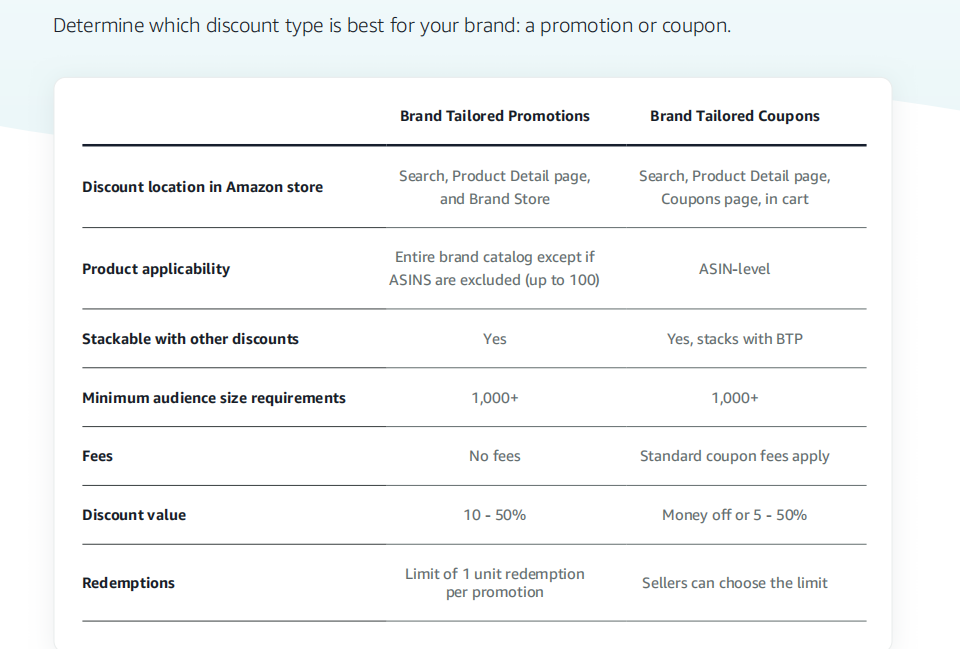Image resolution: width=960 pixels, height=649 pixels.
Task: Click 'Entire brand catalog except if' text
Action: point(495,257)
